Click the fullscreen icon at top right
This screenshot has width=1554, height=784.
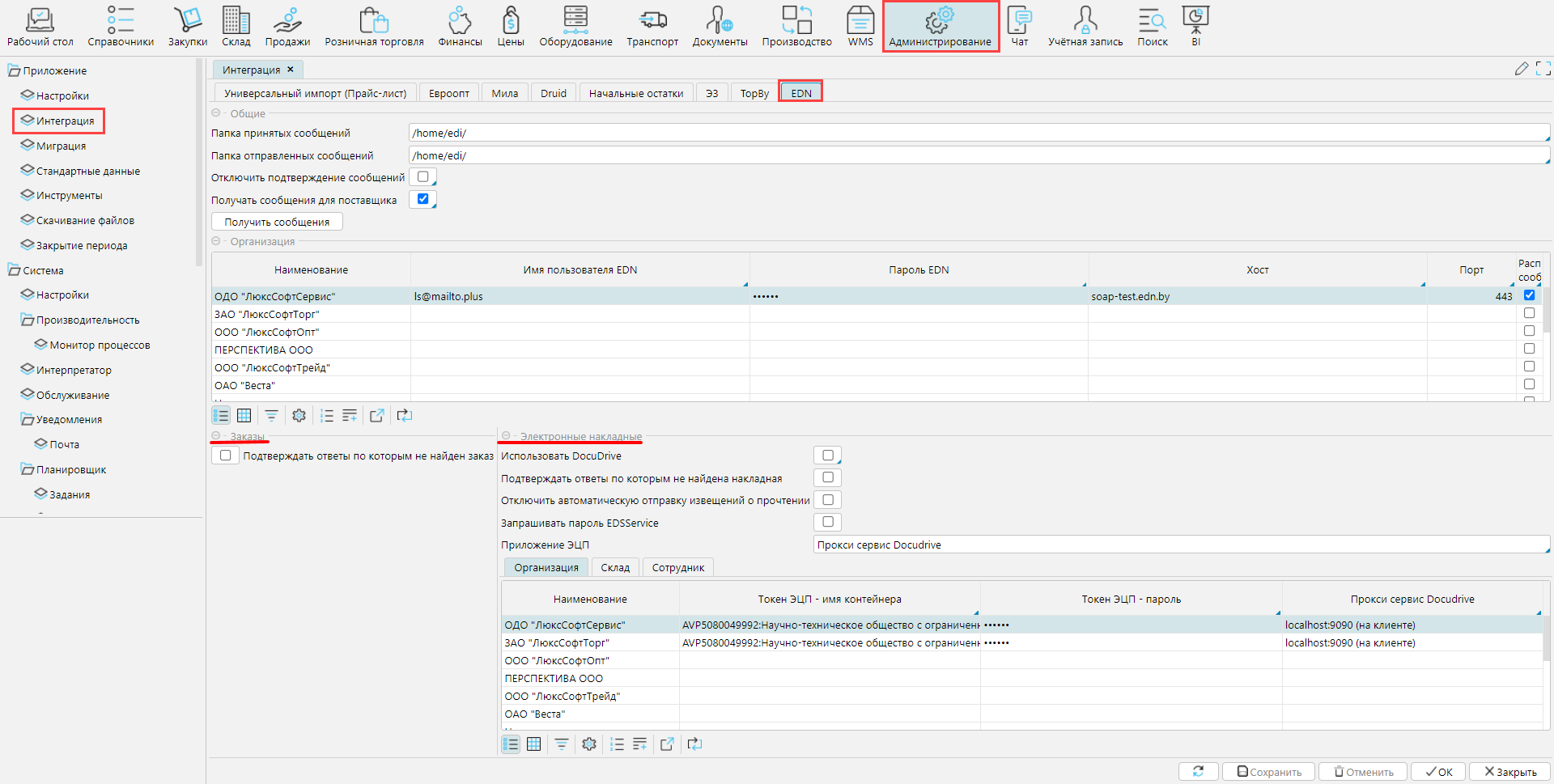point(1543,69)
